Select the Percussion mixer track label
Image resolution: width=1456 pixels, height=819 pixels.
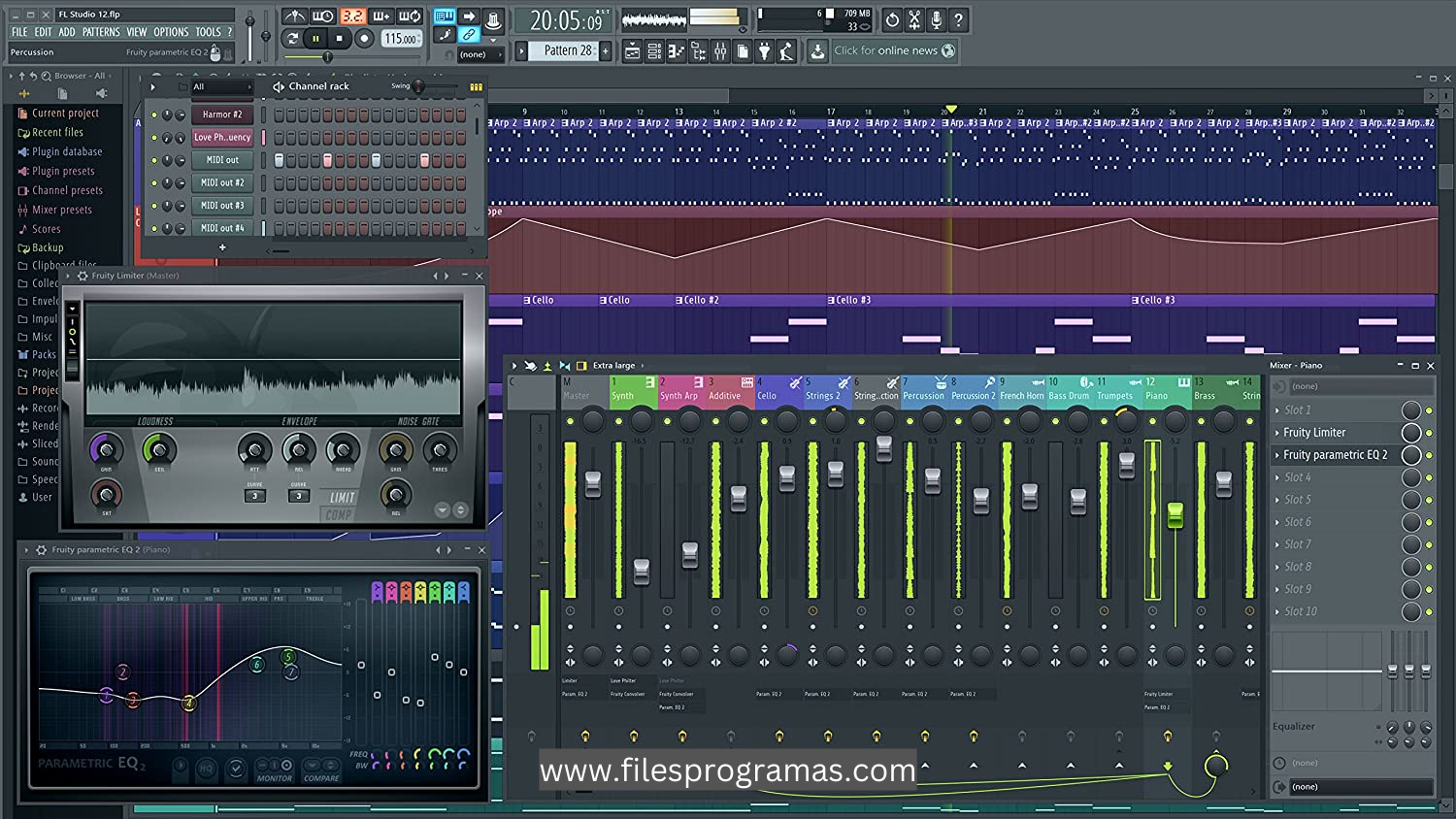point(923,396)
